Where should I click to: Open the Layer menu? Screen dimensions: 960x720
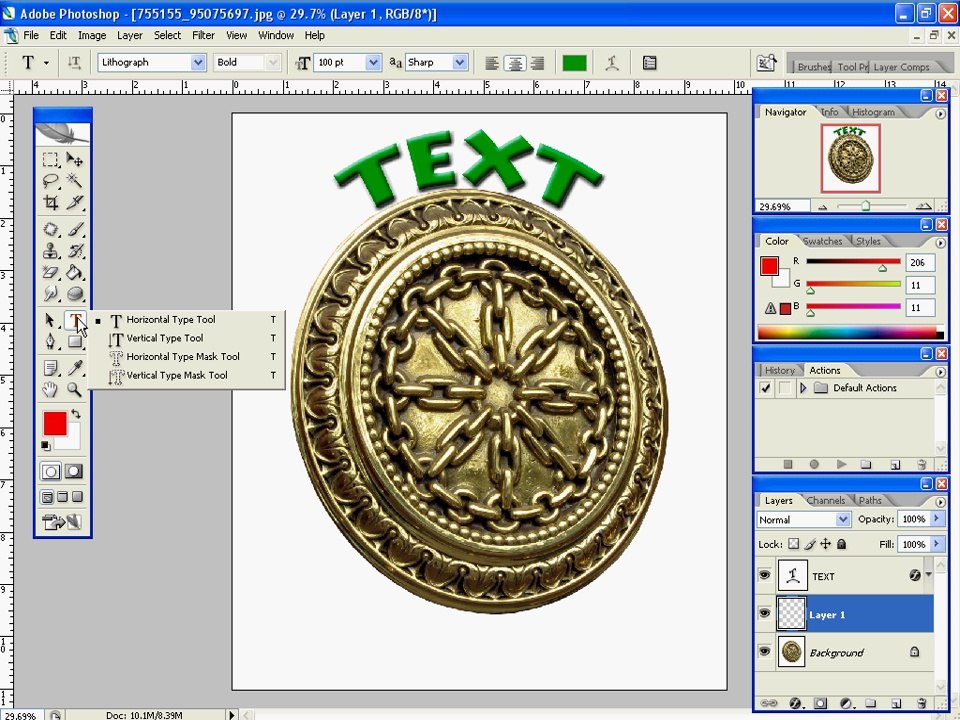coord(130,36)
